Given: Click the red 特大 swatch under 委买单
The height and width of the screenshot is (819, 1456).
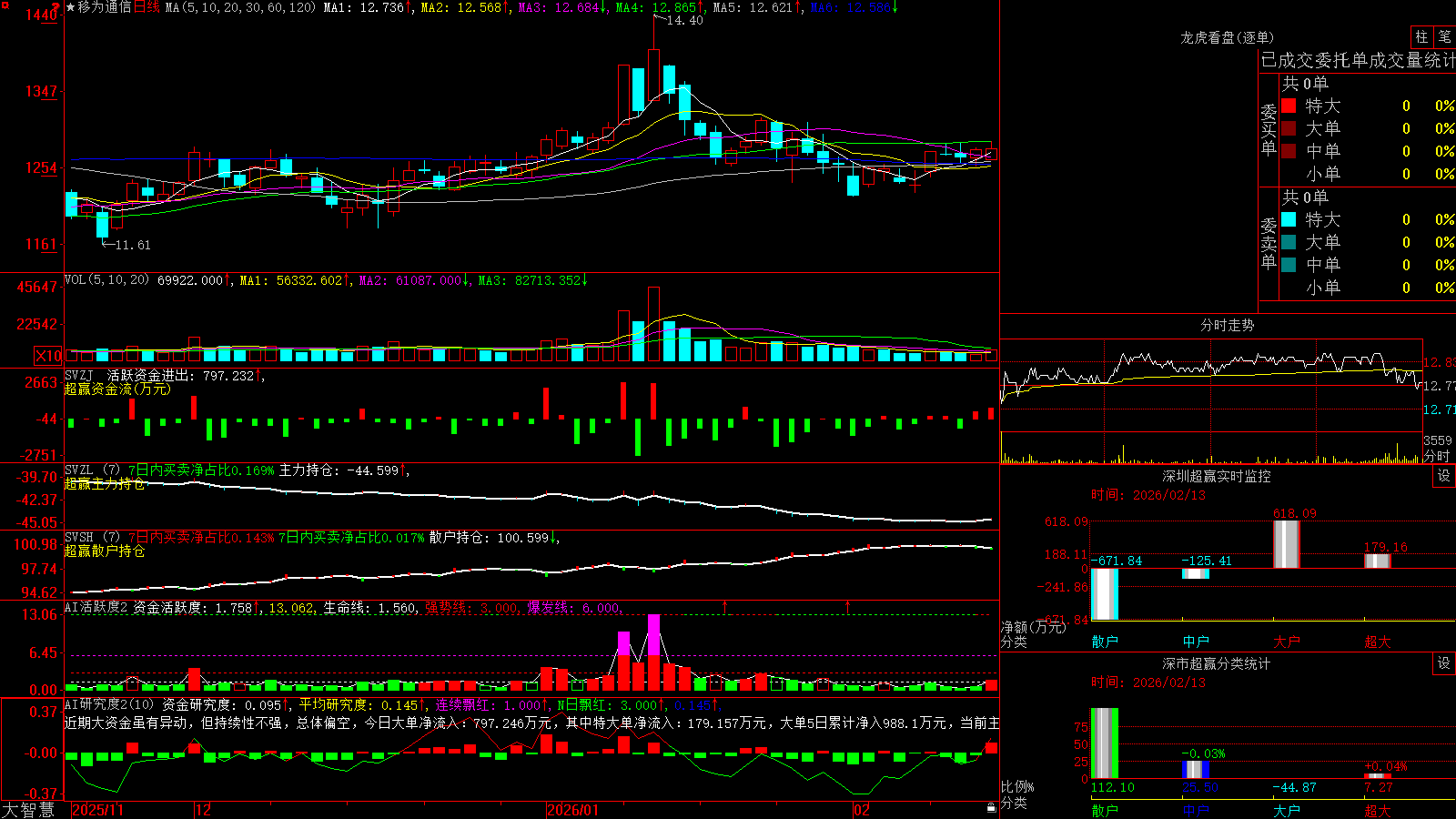Looking at the screenshot, I should (1289, 106).
